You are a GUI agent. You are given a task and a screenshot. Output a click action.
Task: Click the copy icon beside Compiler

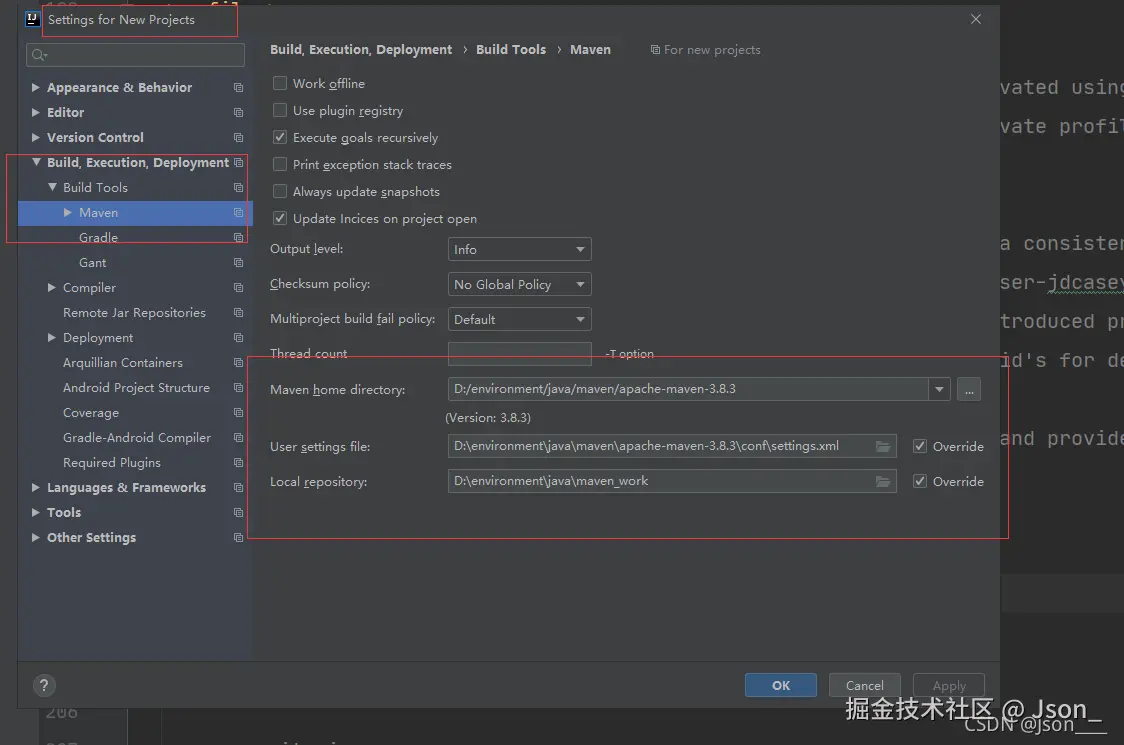point(239,288)
